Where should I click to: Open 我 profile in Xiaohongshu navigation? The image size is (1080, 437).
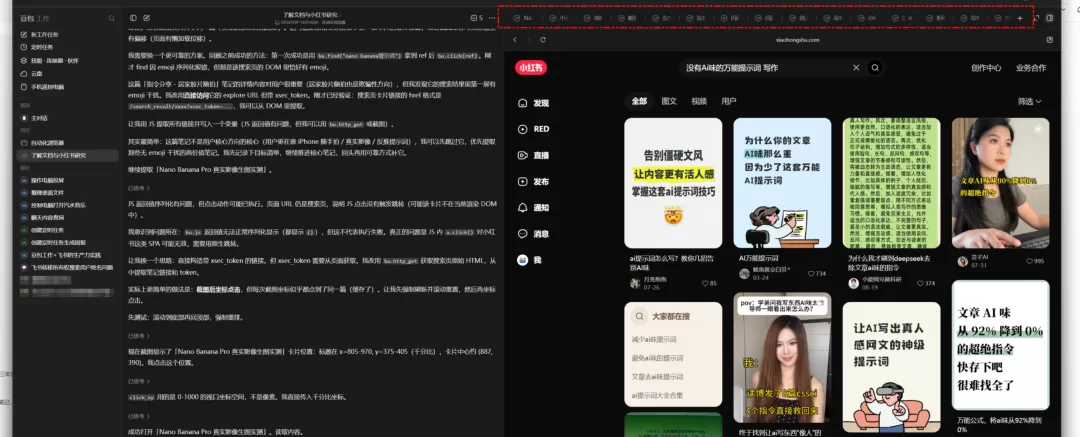(x=529, y=260)
